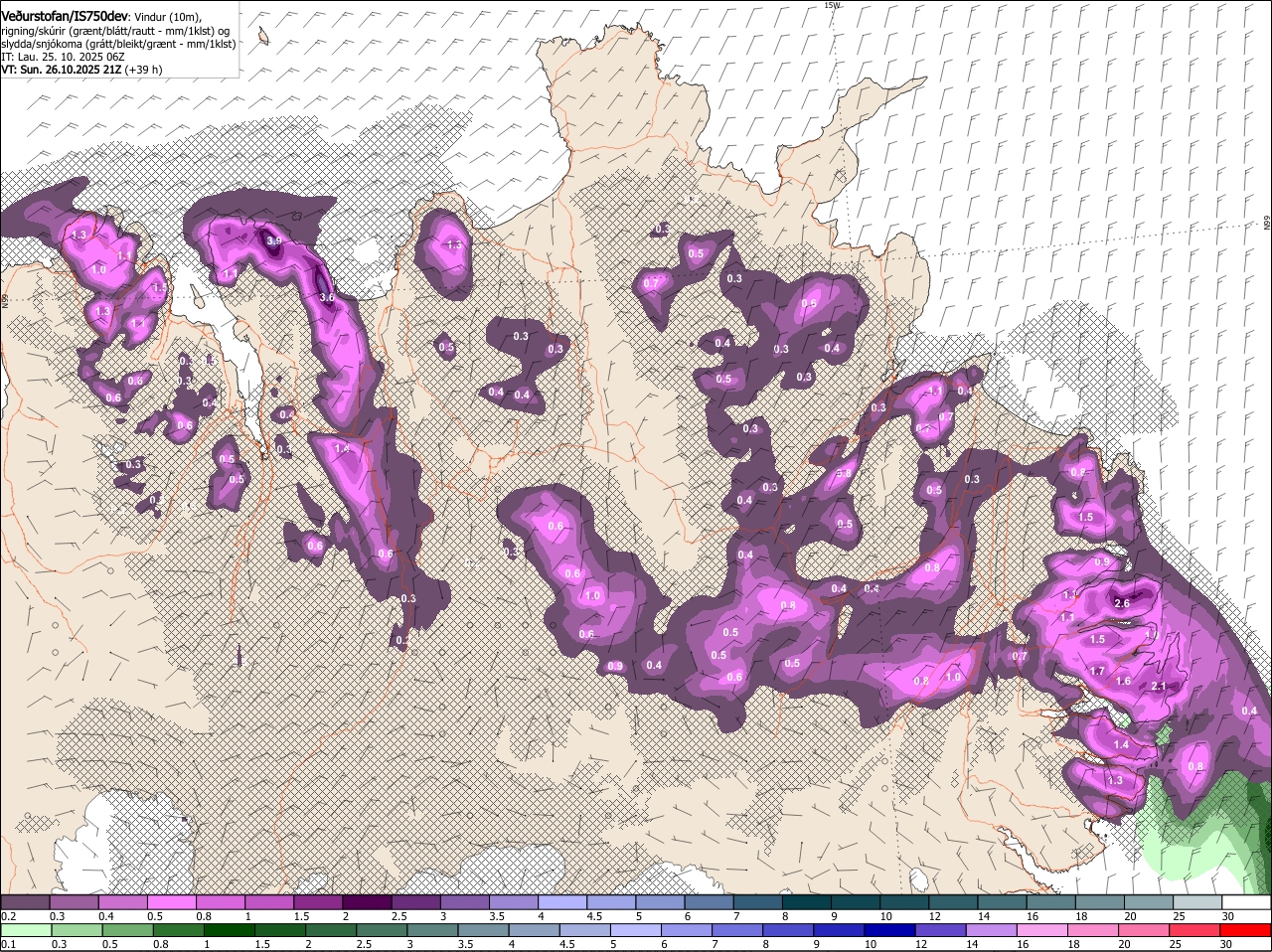Click the 'IT: Lau. 25. 10. 2025 06Z' line
Image resolution: width=1272 pixels, height=952 pixels.
pyautogui.click(x=63, y=57)
